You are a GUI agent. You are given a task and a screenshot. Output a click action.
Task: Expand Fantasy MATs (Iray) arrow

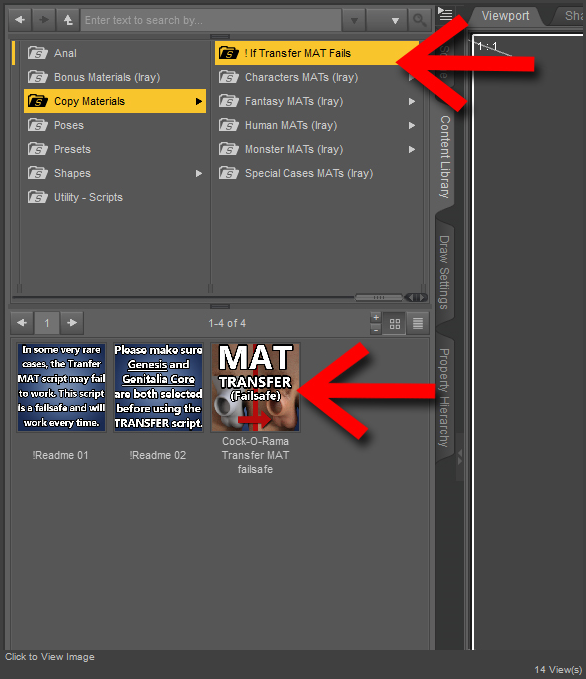coord(411,101)
